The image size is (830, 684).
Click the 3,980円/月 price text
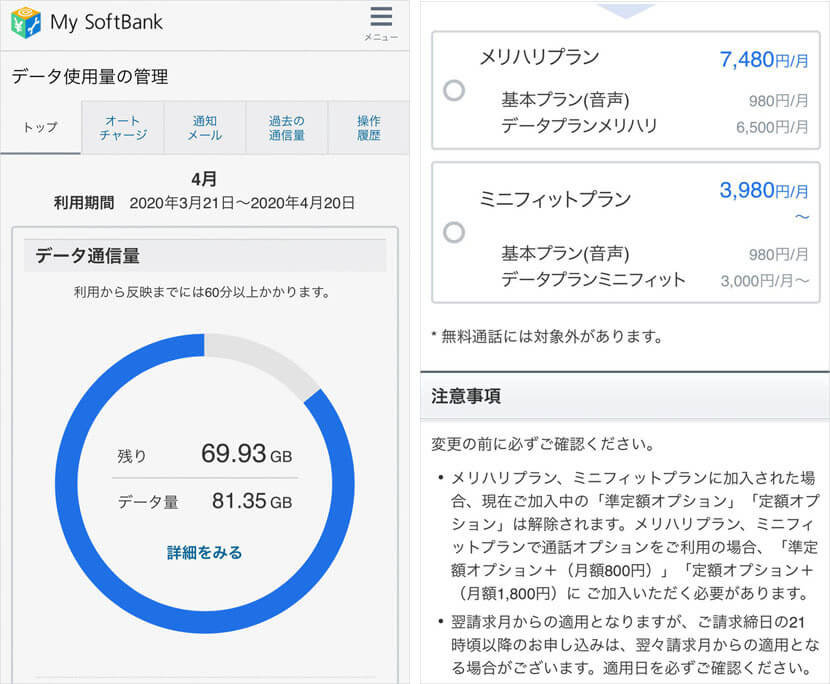pos(764,190)
